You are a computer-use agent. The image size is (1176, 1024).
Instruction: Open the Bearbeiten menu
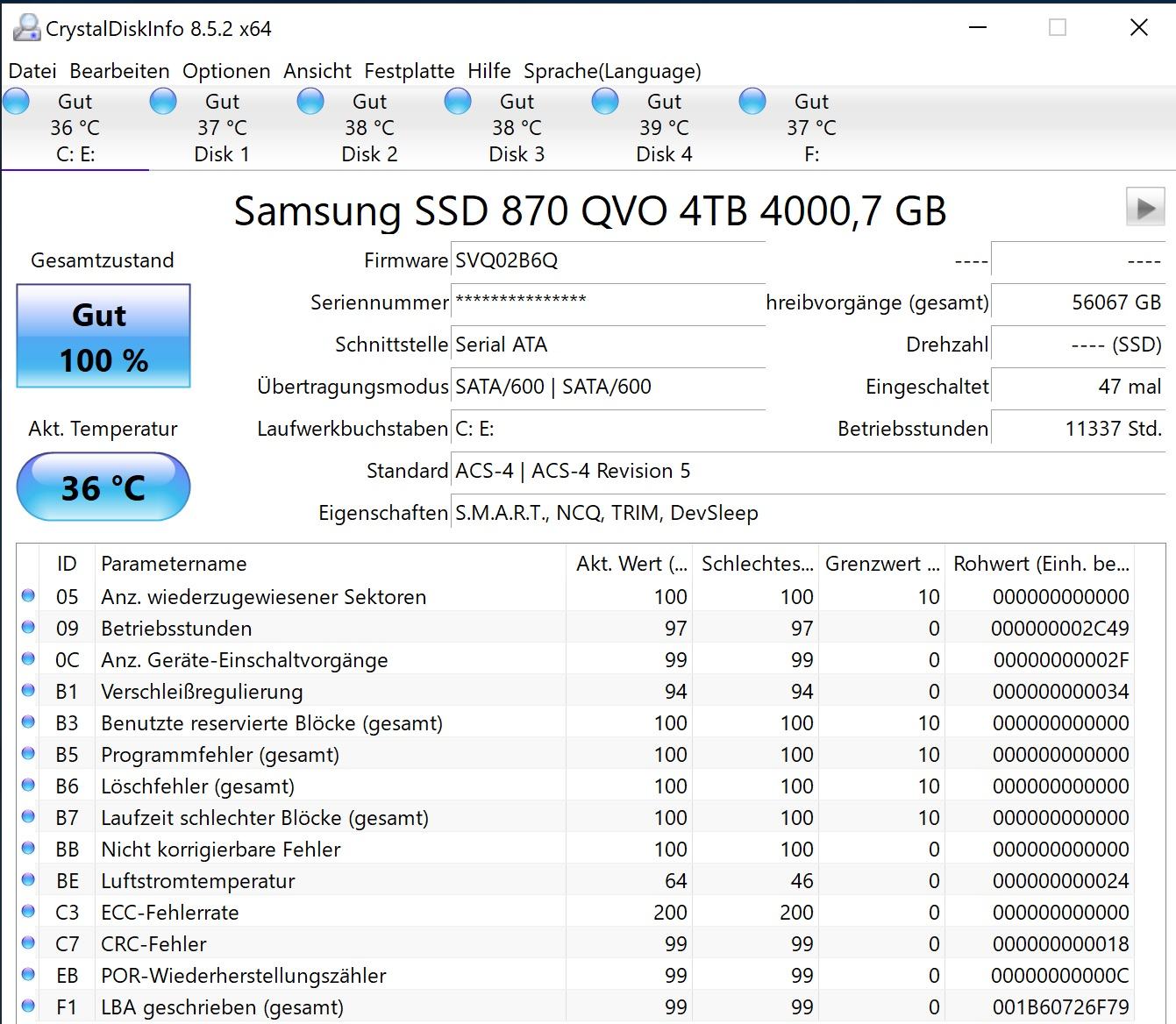(119, 71)
